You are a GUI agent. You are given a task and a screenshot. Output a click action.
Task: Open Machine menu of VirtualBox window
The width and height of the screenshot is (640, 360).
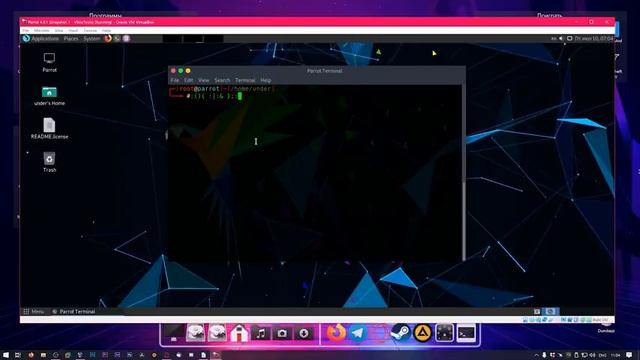tap(42, 31)
